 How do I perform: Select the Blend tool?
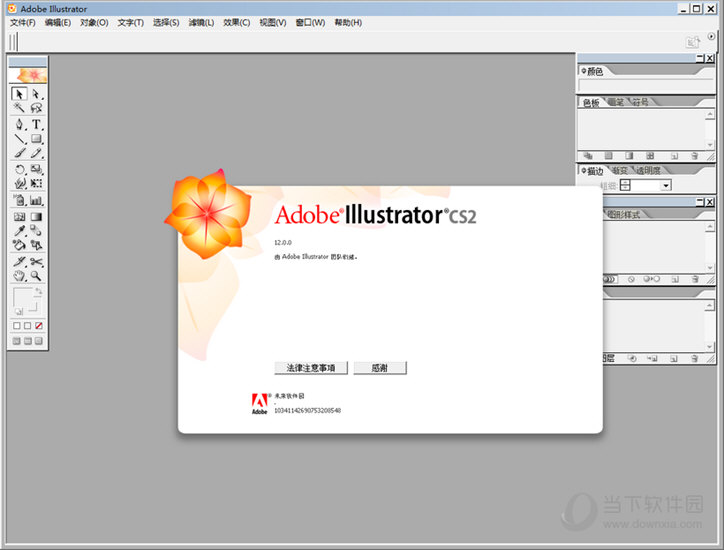36,230
